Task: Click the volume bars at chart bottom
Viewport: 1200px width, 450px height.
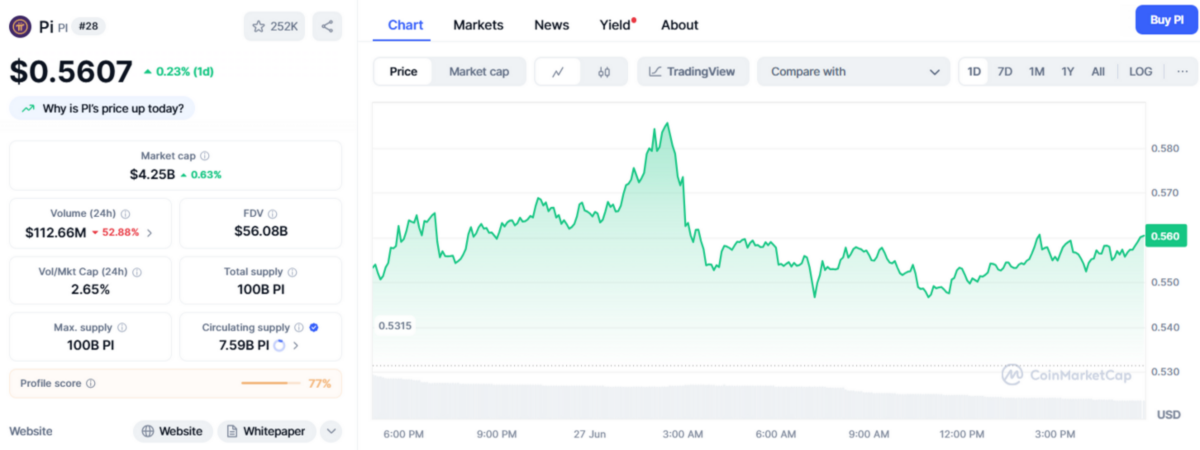Action: (x=759, y=397)
